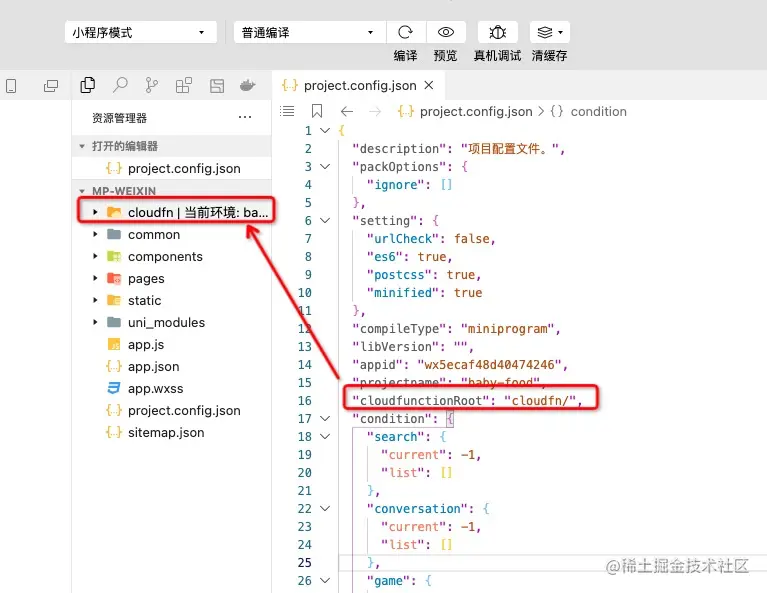Image resolution: width=767 pixels, height=593 pixels.
Task: Select project.config.json under open editors
Action: click(x=172, y=168)
